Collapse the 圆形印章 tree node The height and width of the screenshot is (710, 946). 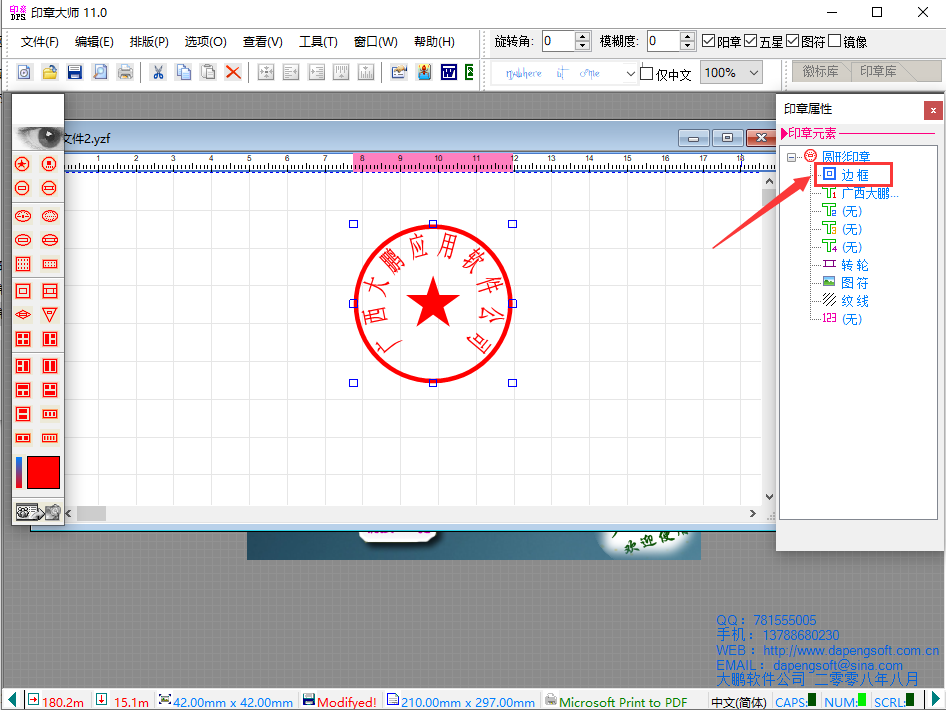[x=791, y=157]
